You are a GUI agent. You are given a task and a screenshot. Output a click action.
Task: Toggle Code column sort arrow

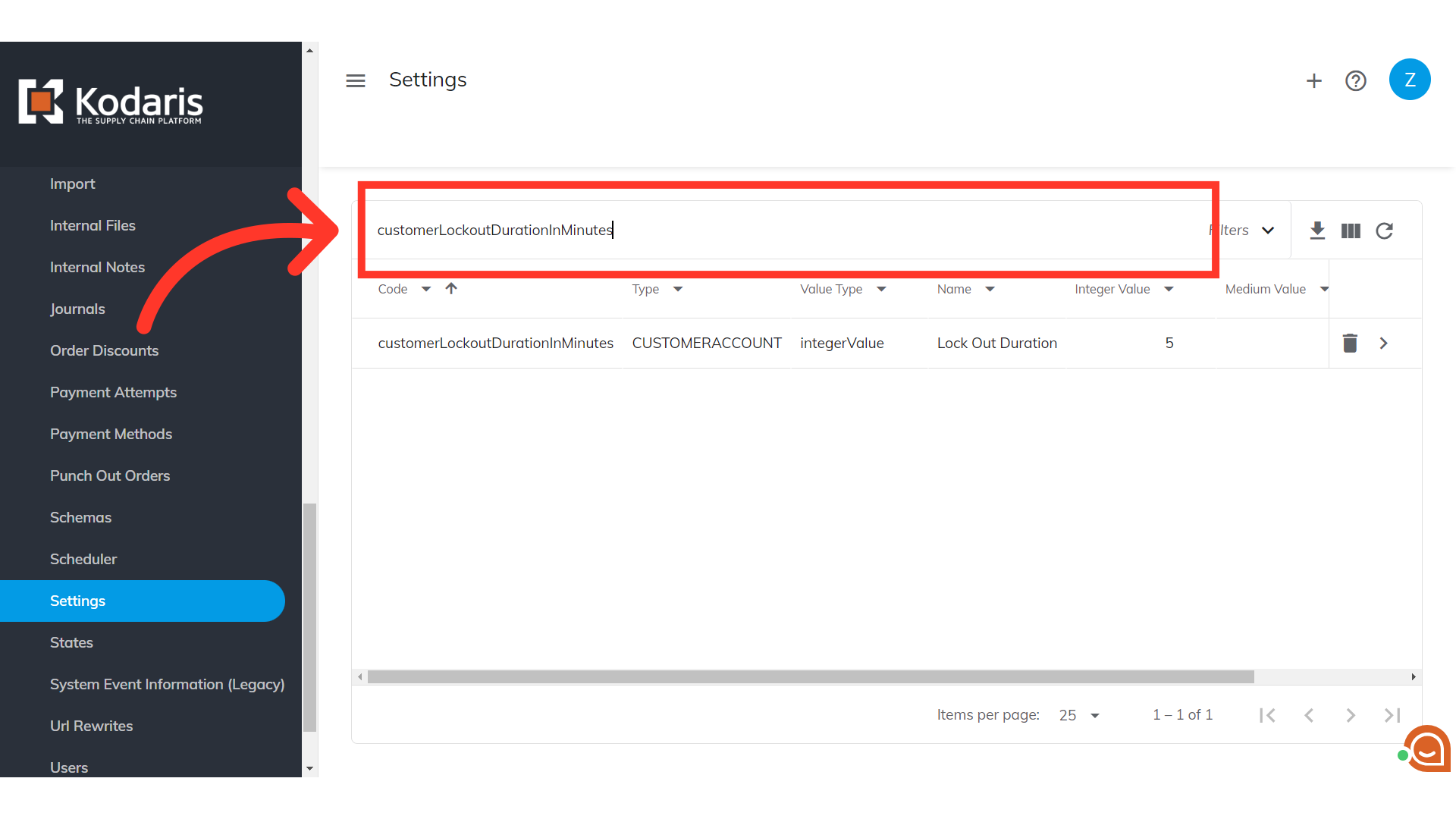click(x=451, y=289)
